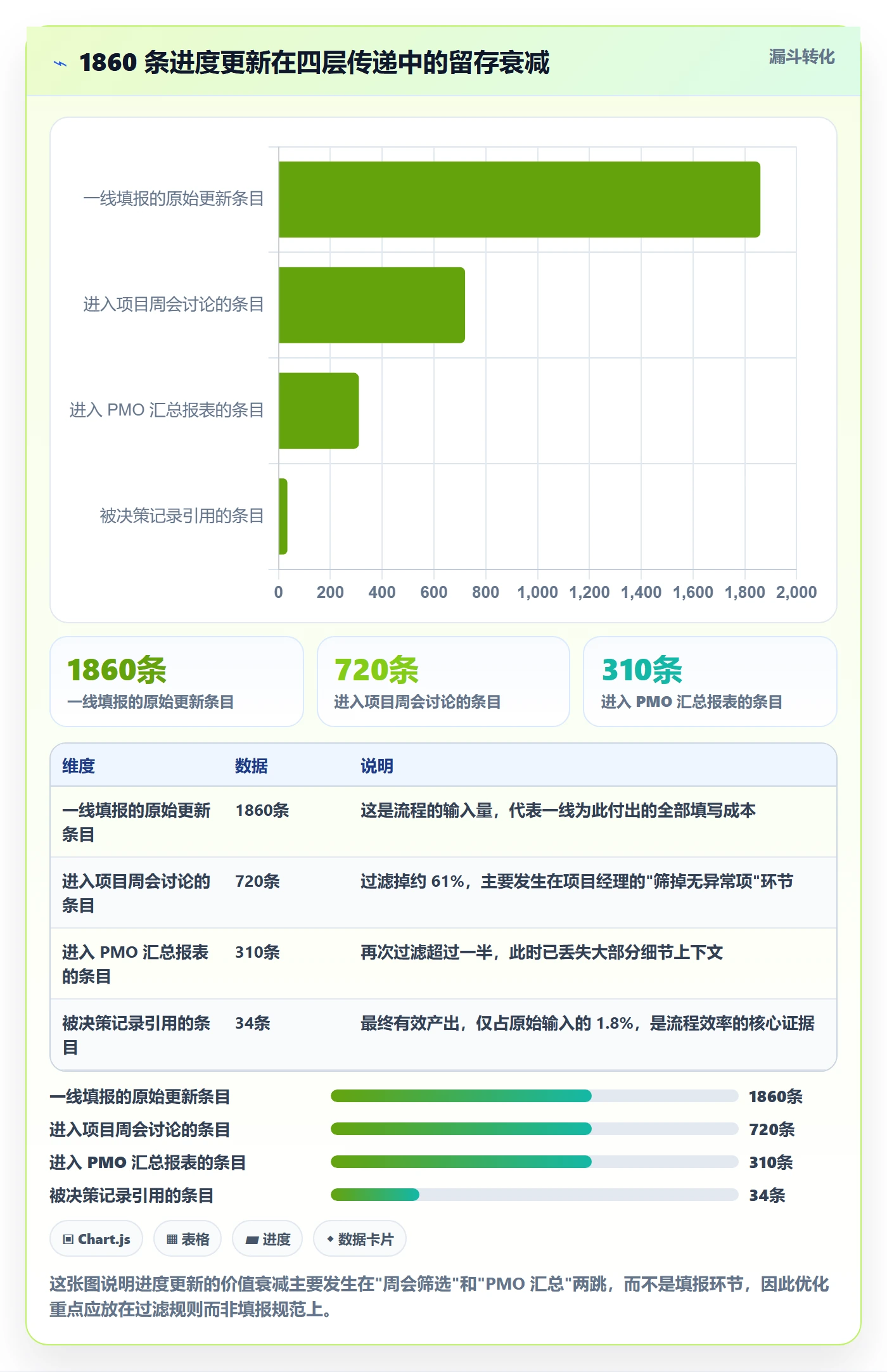Screen dimensions: 887x1372
Task: Click the summary paragraph starting 这张图说明
Action: [x=439, y=1297]
